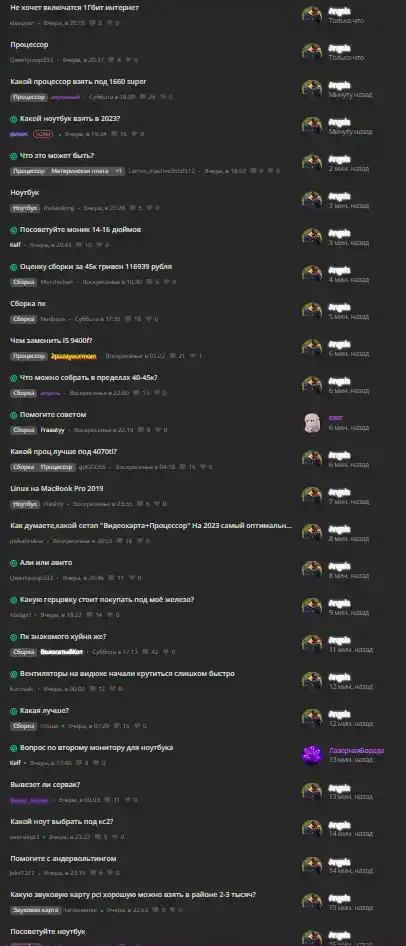The image size is (406, 946).
Task: Click green status icon beside "Помогите советом"
Action: point(14,415)
